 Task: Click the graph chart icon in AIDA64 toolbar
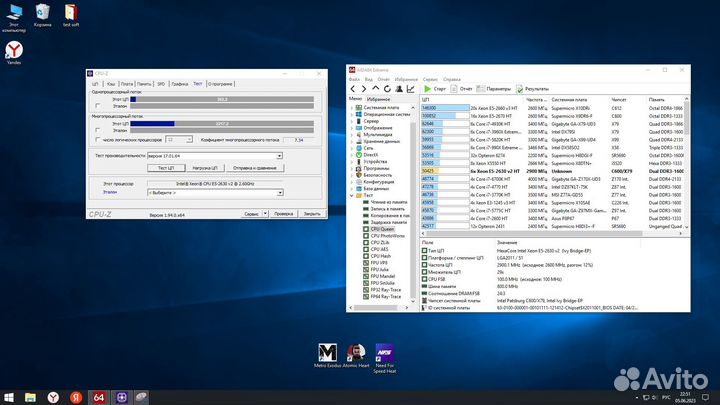[x=411, y=89]
